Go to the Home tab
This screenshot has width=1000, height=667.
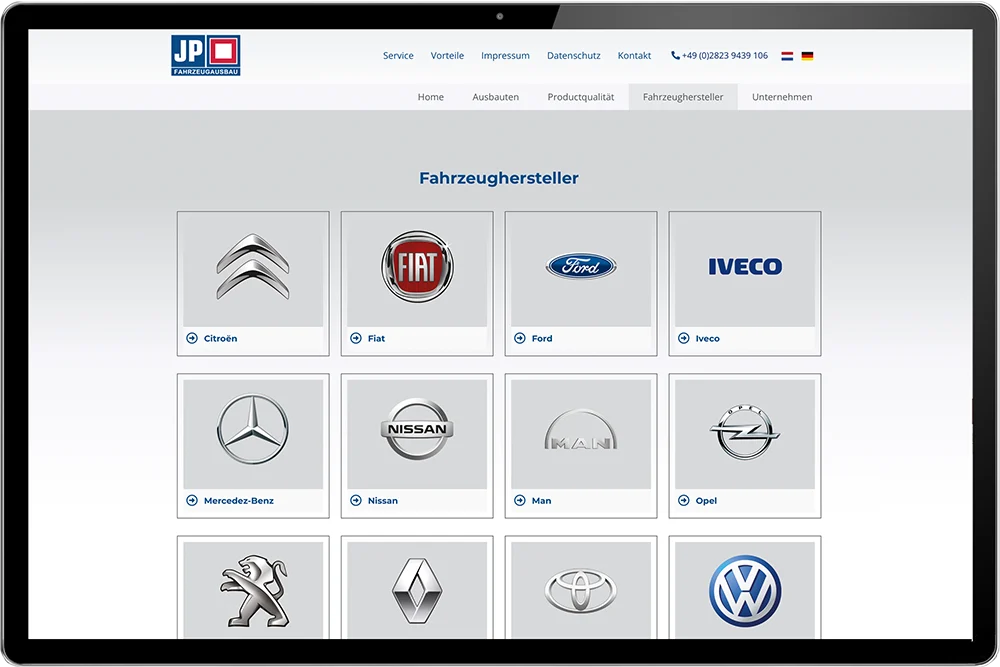(x=430, y=97)
